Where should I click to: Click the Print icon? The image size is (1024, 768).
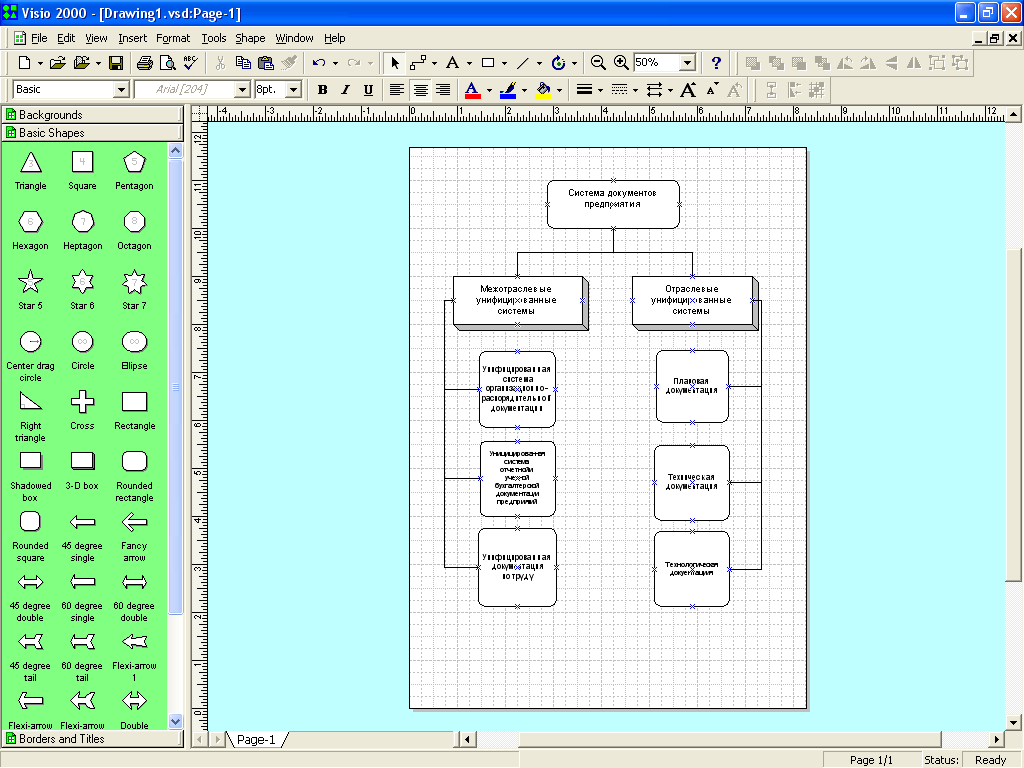(x=145, y=63)
